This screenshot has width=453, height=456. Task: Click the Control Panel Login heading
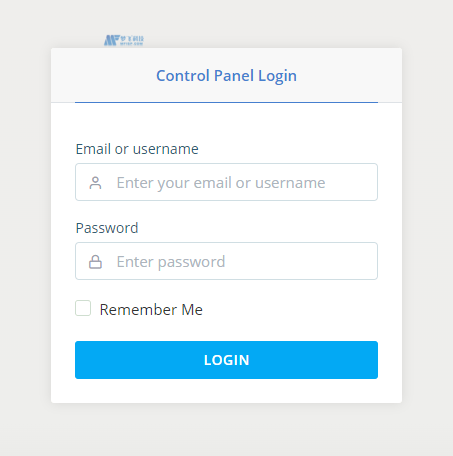[226, 76]
